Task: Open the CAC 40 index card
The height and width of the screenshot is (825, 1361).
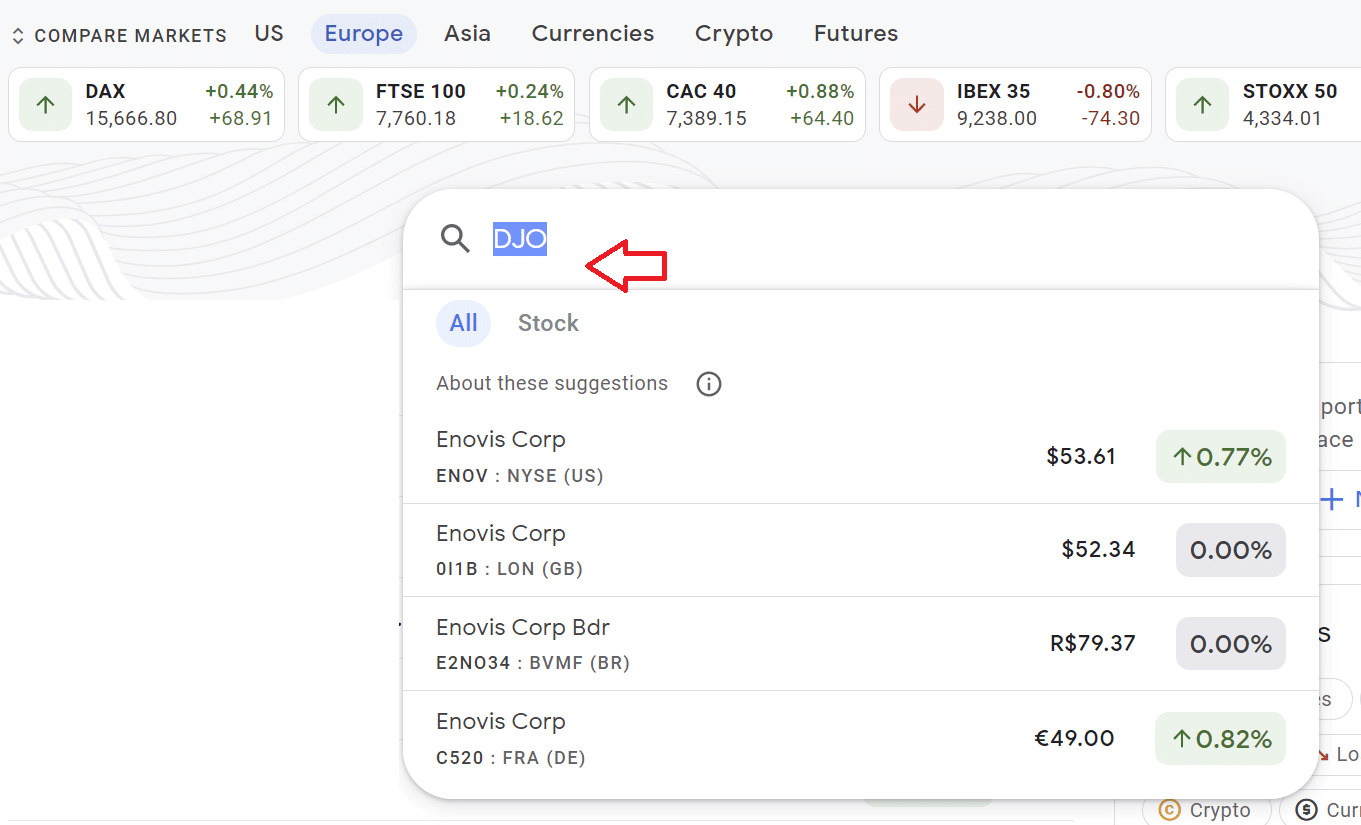Action: (727, 105)
